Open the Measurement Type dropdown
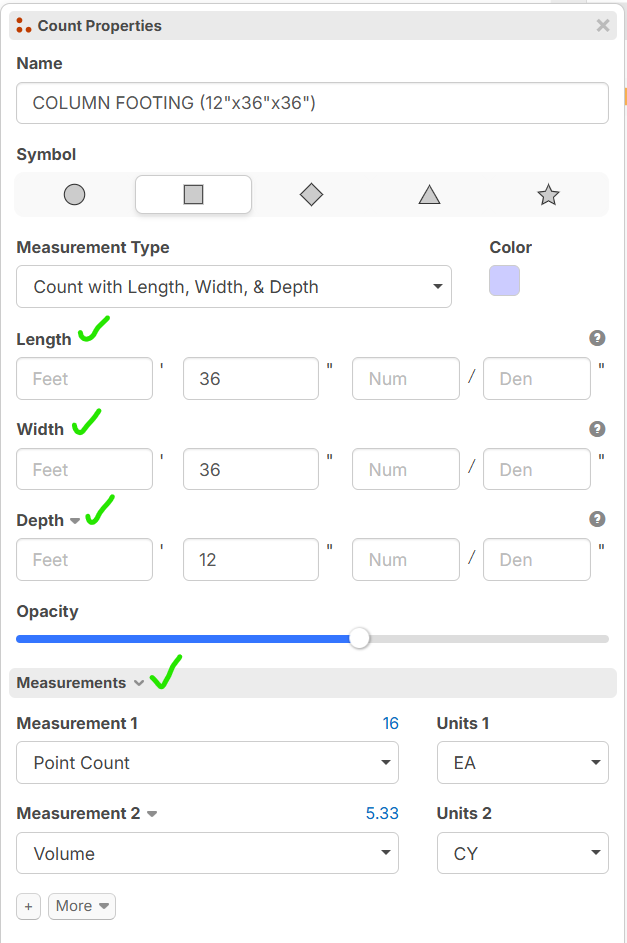The image size is (627, 943). pyautogui.click(x=234, y=287)
